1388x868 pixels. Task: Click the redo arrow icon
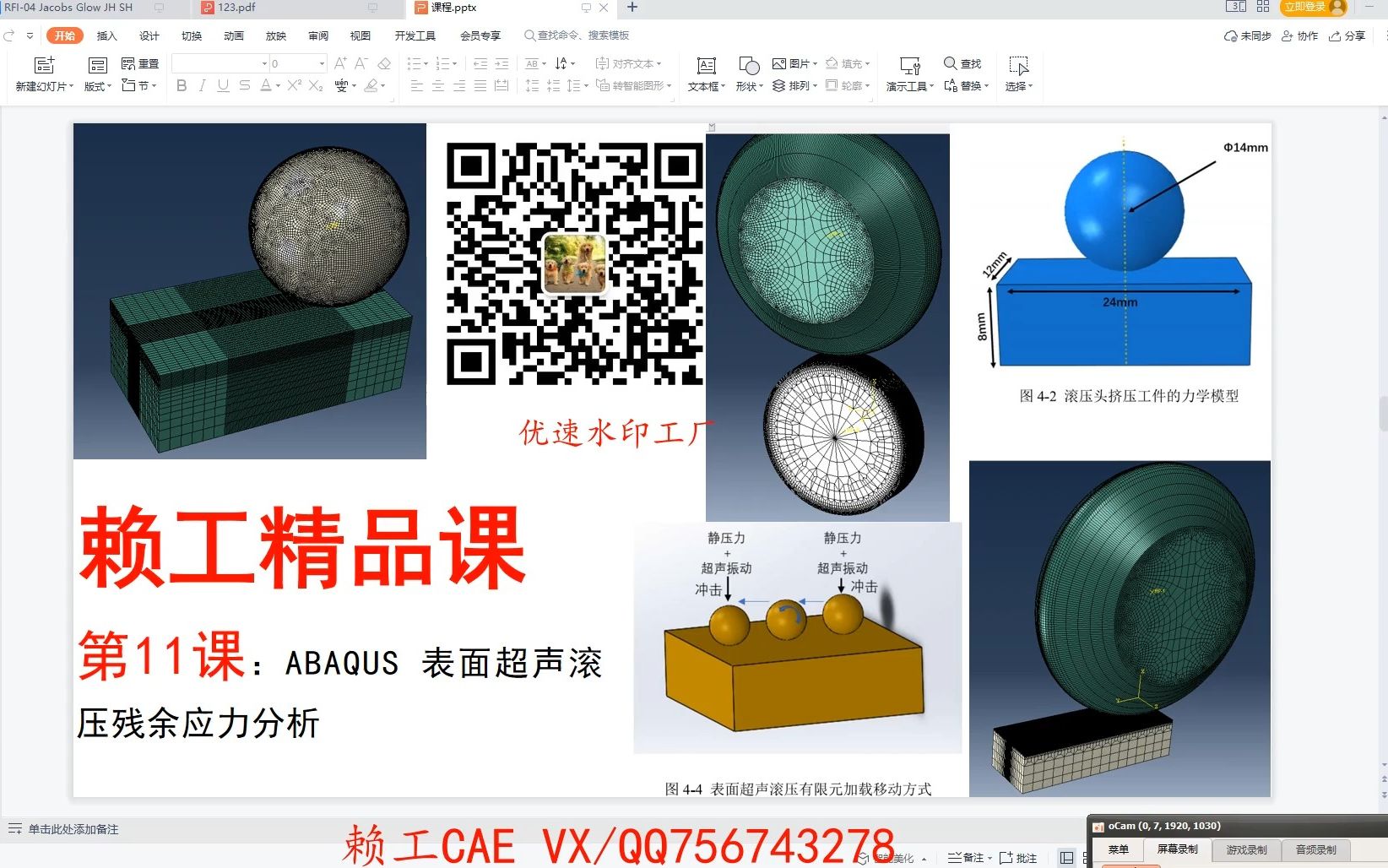coord(9,35)
